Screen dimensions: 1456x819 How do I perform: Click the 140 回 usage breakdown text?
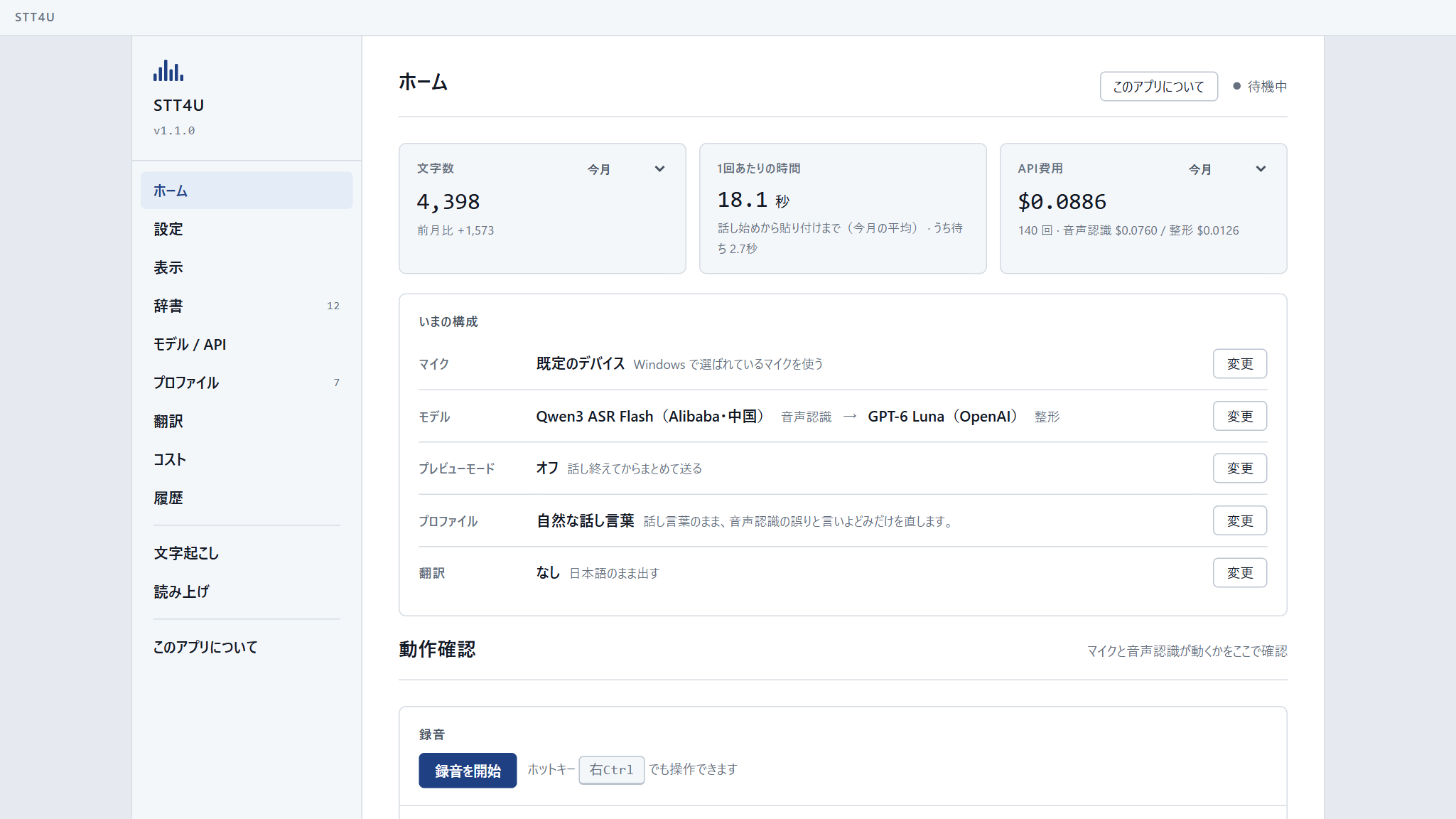click(x=1128, y=230)
